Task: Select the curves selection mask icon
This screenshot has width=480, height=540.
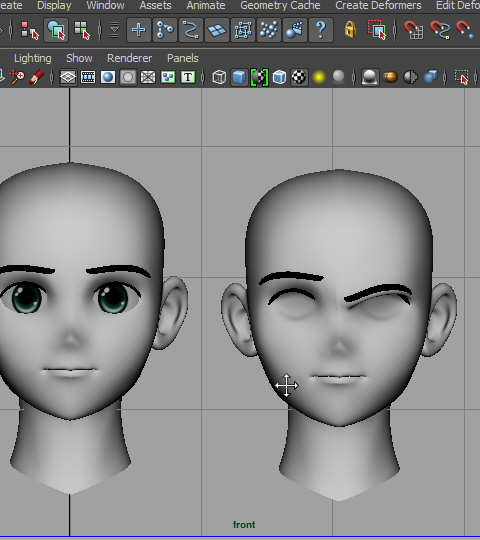Action: click(x=191, y=30)
